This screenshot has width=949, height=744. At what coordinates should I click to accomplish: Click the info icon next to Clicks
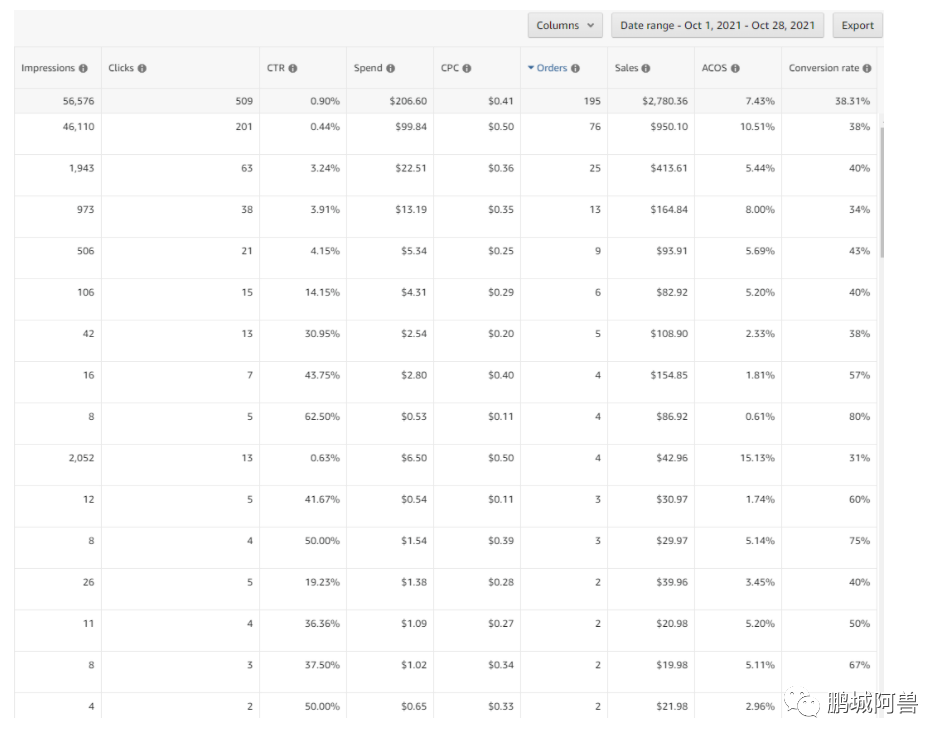coord(142,69)
